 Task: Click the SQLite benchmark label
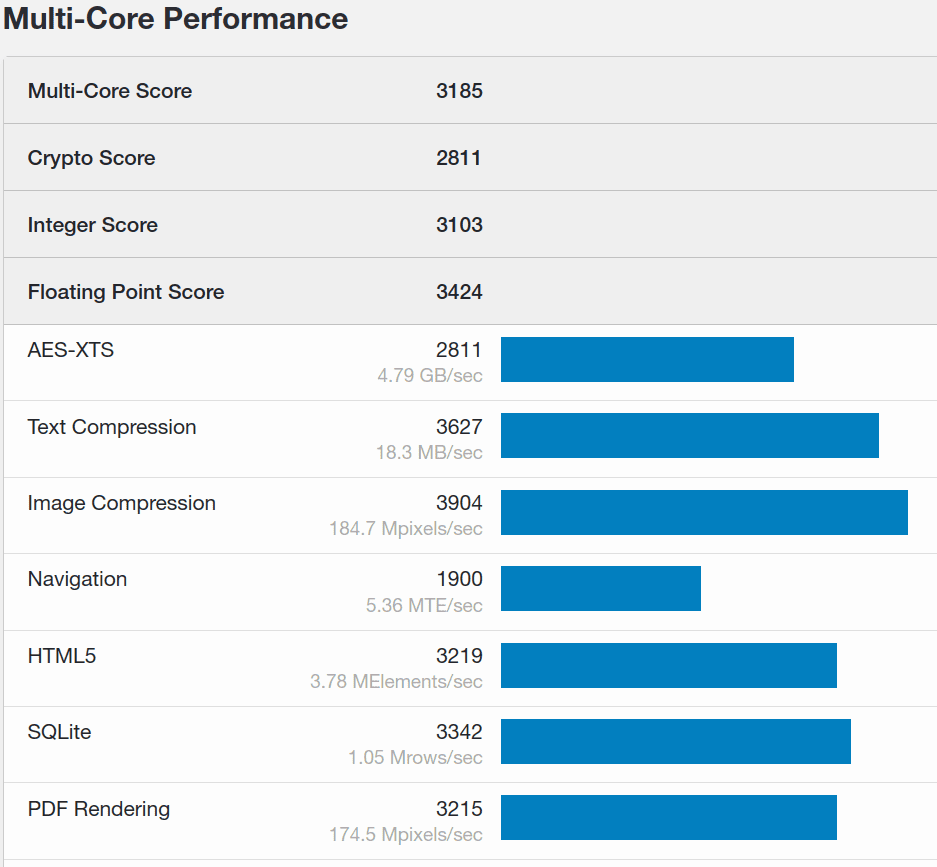pos(60,732)
